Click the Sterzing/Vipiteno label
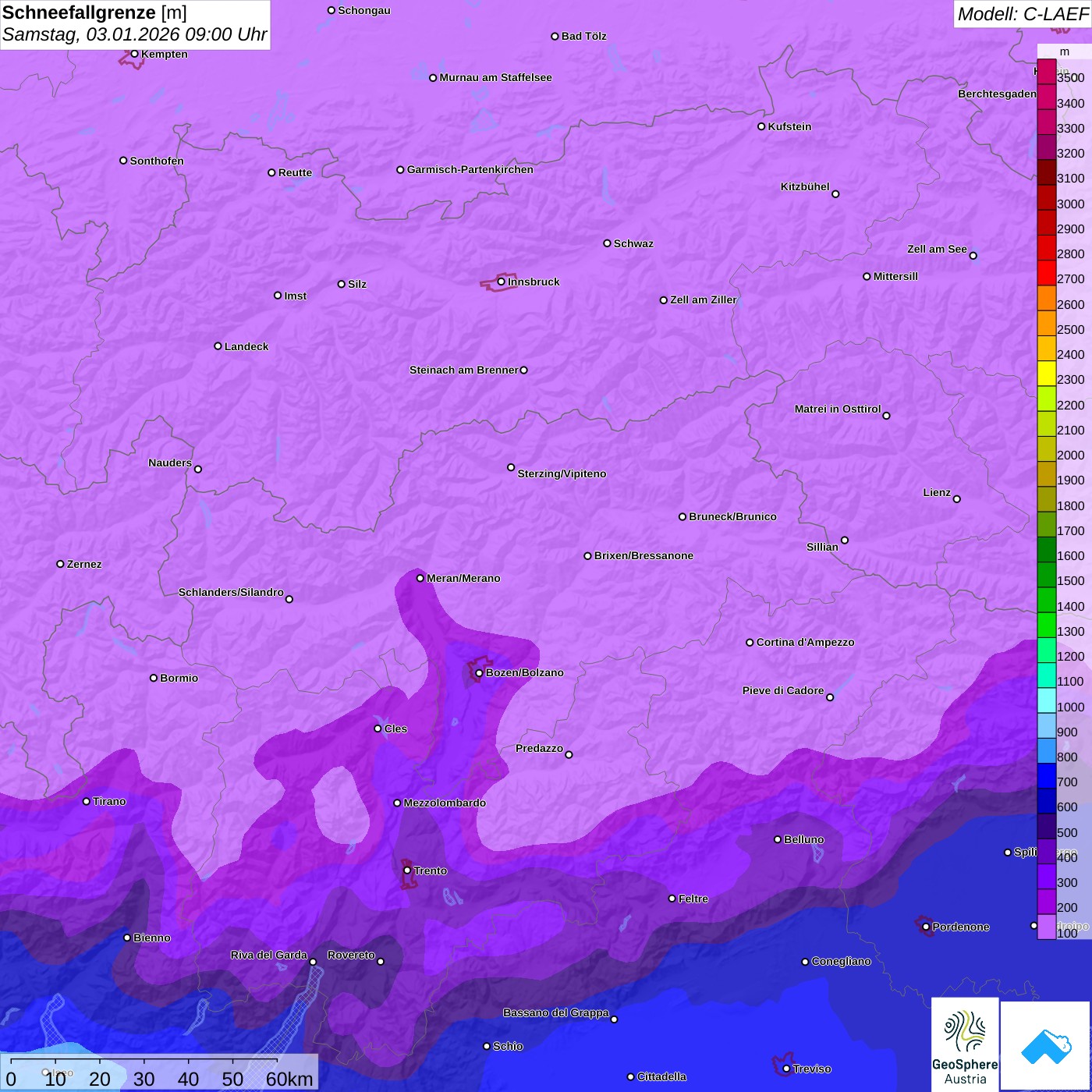The height and width of the screenshot is (1092, 1092). point(562,473)
